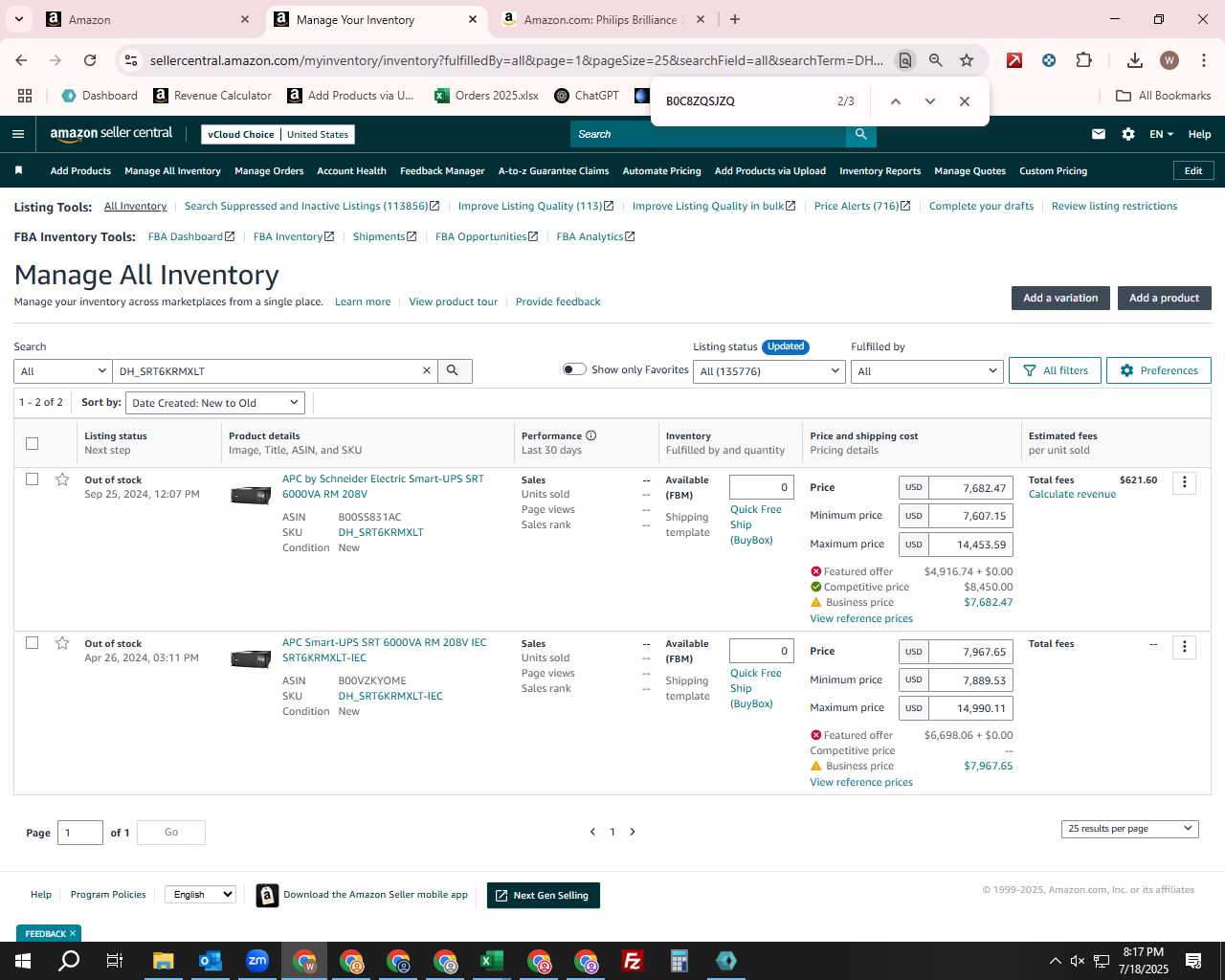Open Zoom from the taskbar
1225x980 pixels.
click(257, 961)
